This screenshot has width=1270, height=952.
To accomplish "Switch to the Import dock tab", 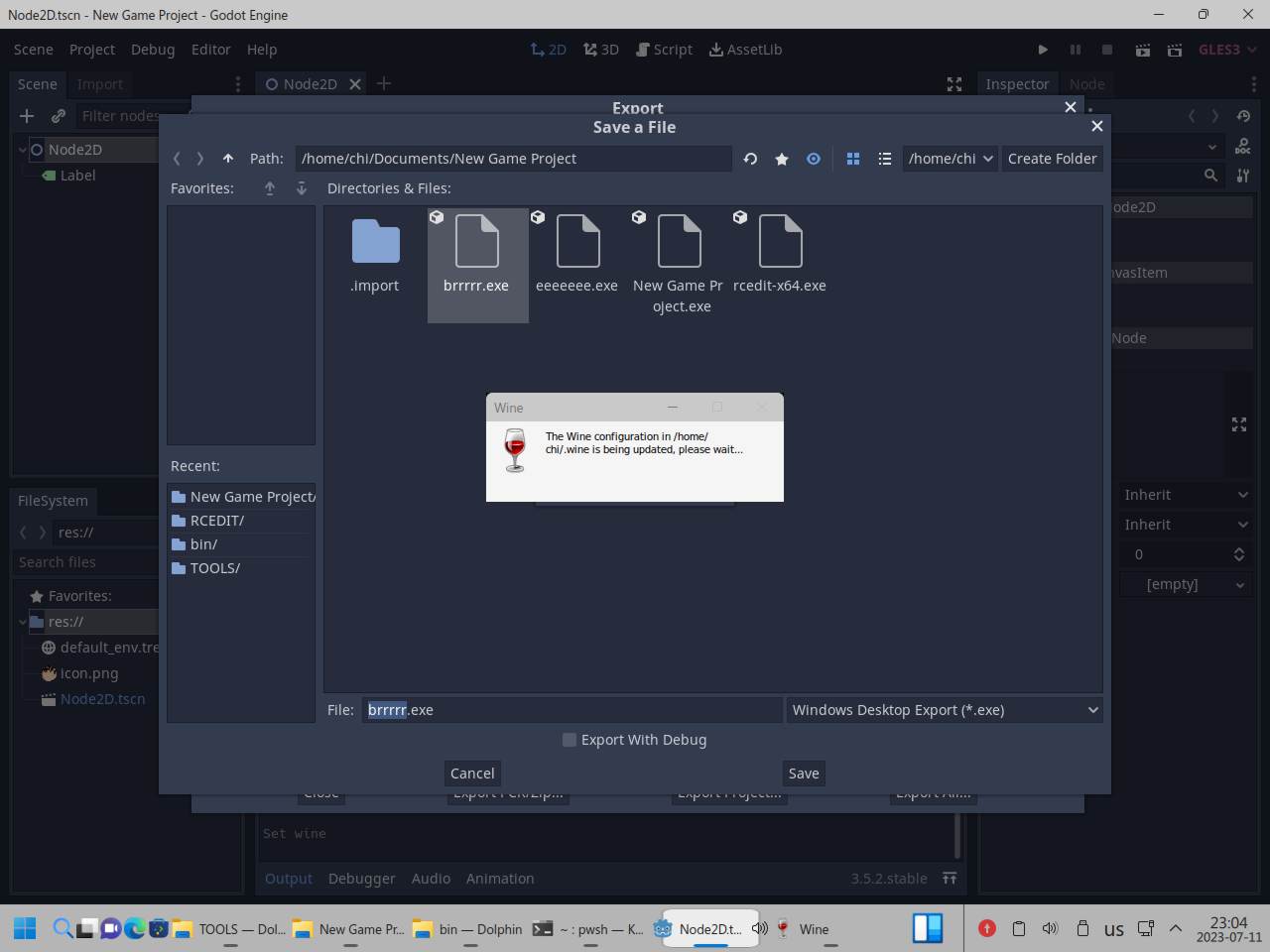I will pos(100,84).
